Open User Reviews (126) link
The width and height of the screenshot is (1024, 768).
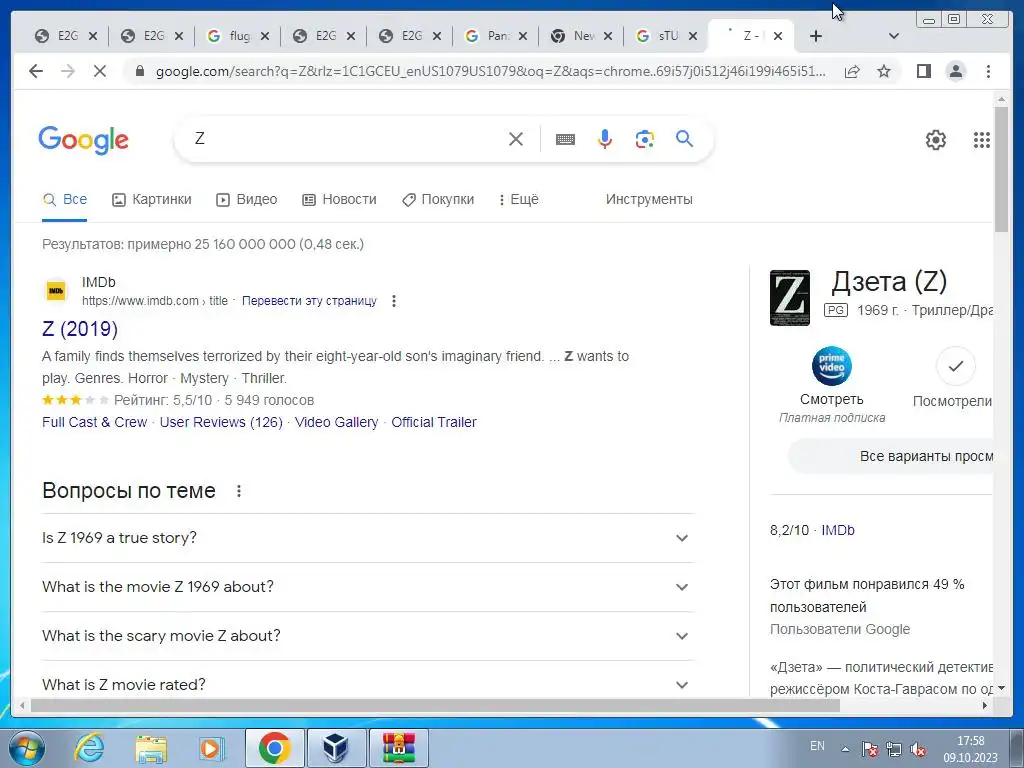tap(221, 423)
